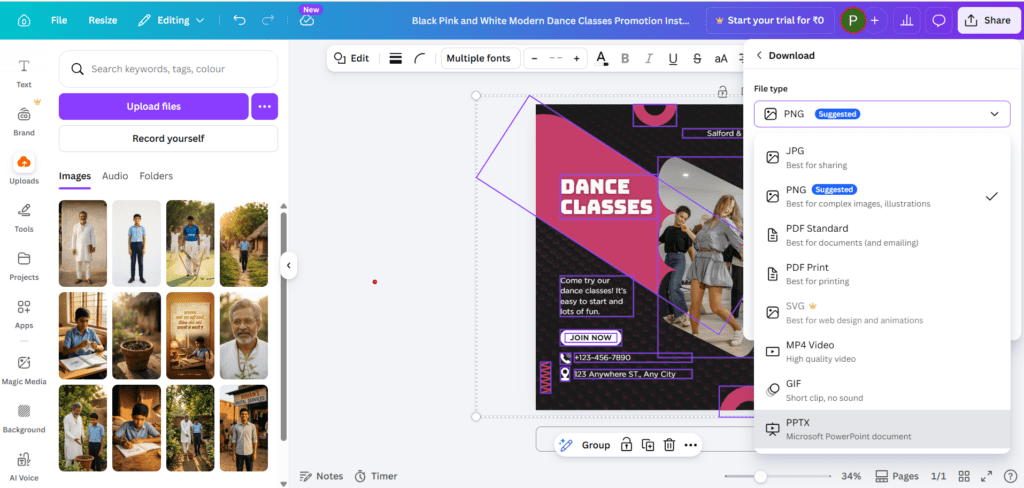Click the duplicate icon in floating toolbar
Image resolution: width=1024 pixels, height=488 pixels.
tap(648, 445)
